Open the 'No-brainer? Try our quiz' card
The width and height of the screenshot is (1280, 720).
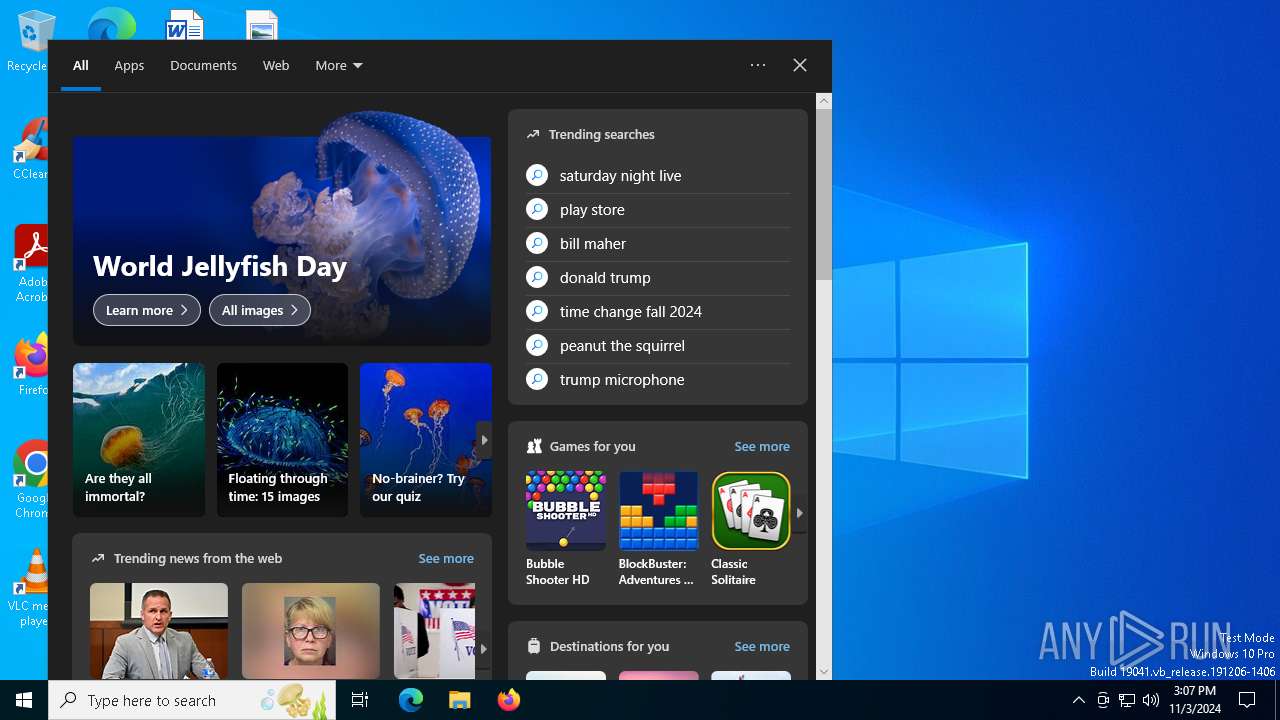tap(426, 440)
